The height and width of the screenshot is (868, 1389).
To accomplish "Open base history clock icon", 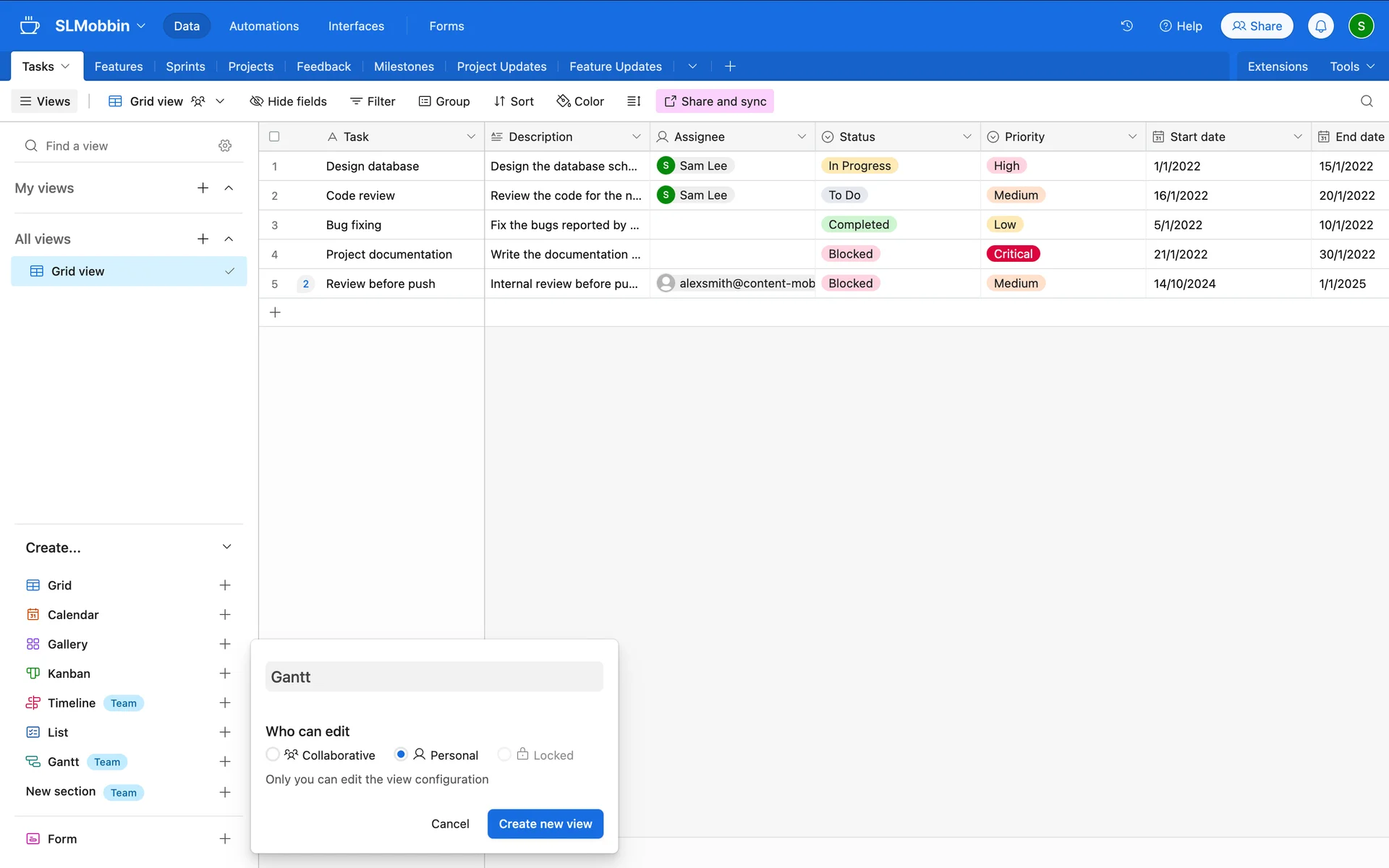I will (x=1126, y=26).
